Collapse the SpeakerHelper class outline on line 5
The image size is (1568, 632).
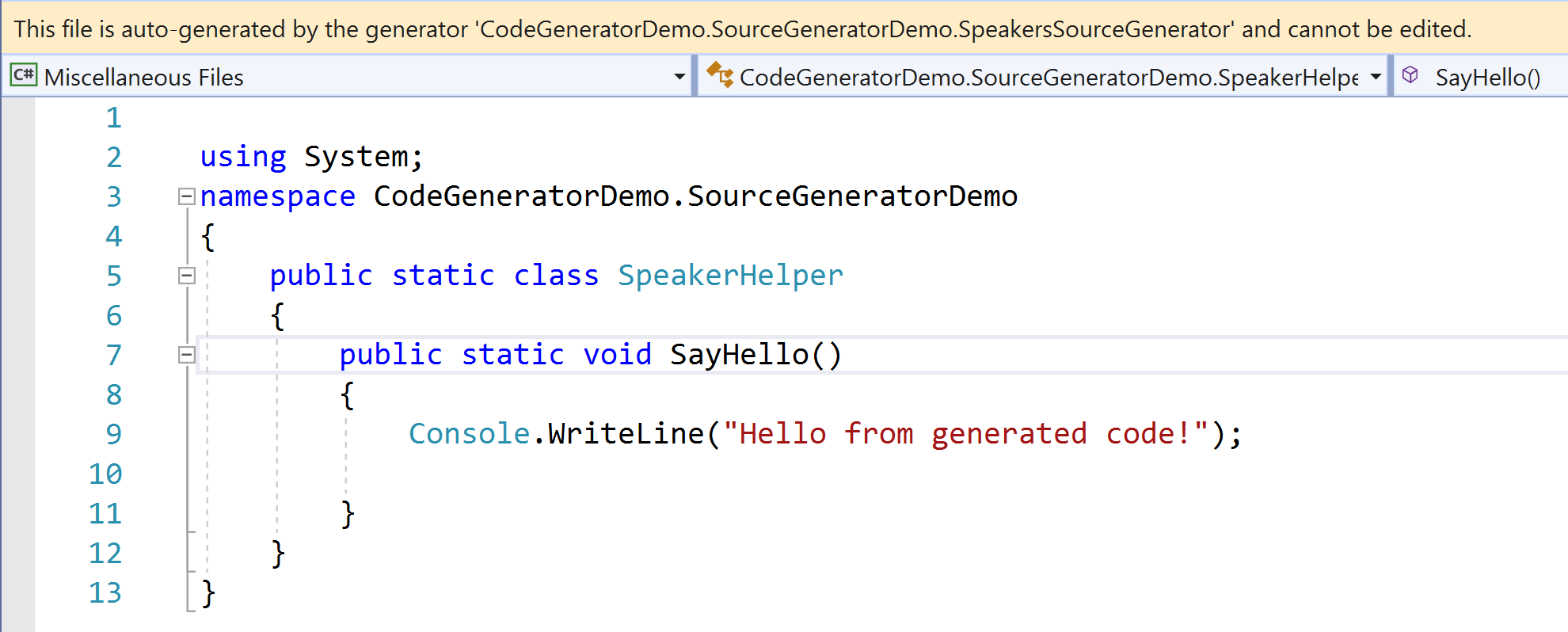(186, 276)
